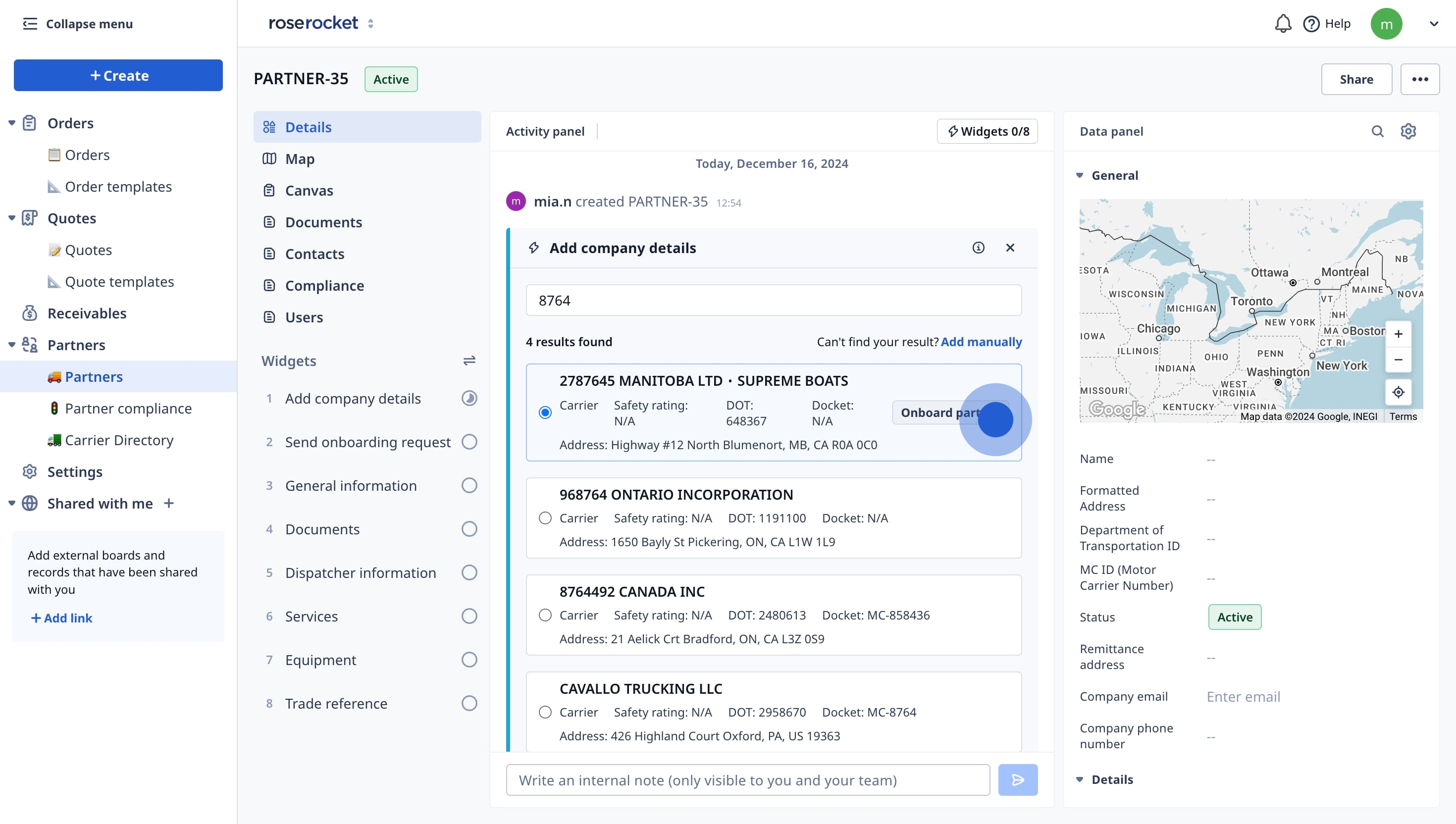Collapse the General section in Data panel
1456x824 pixels.
pos(1080,175)
